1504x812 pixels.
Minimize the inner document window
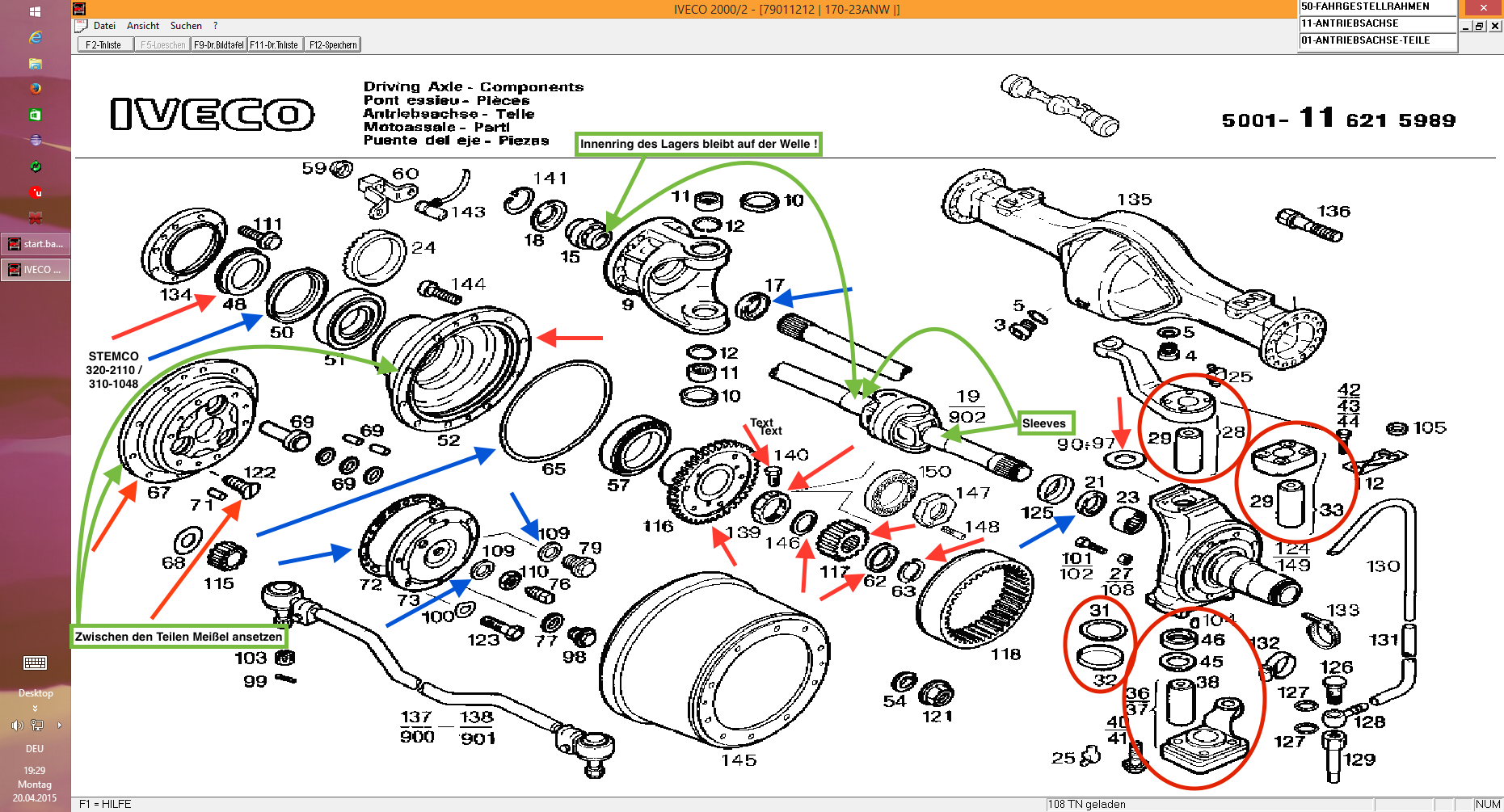[1466, 26]
